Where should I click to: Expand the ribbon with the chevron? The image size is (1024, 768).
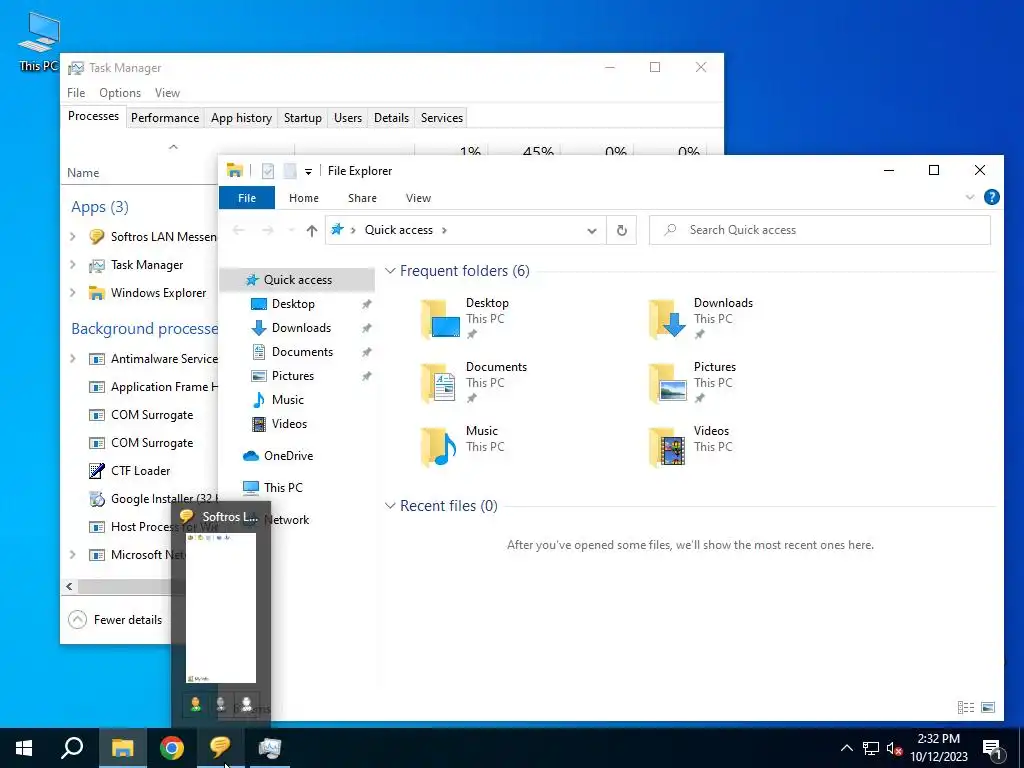tap(970, 197)
